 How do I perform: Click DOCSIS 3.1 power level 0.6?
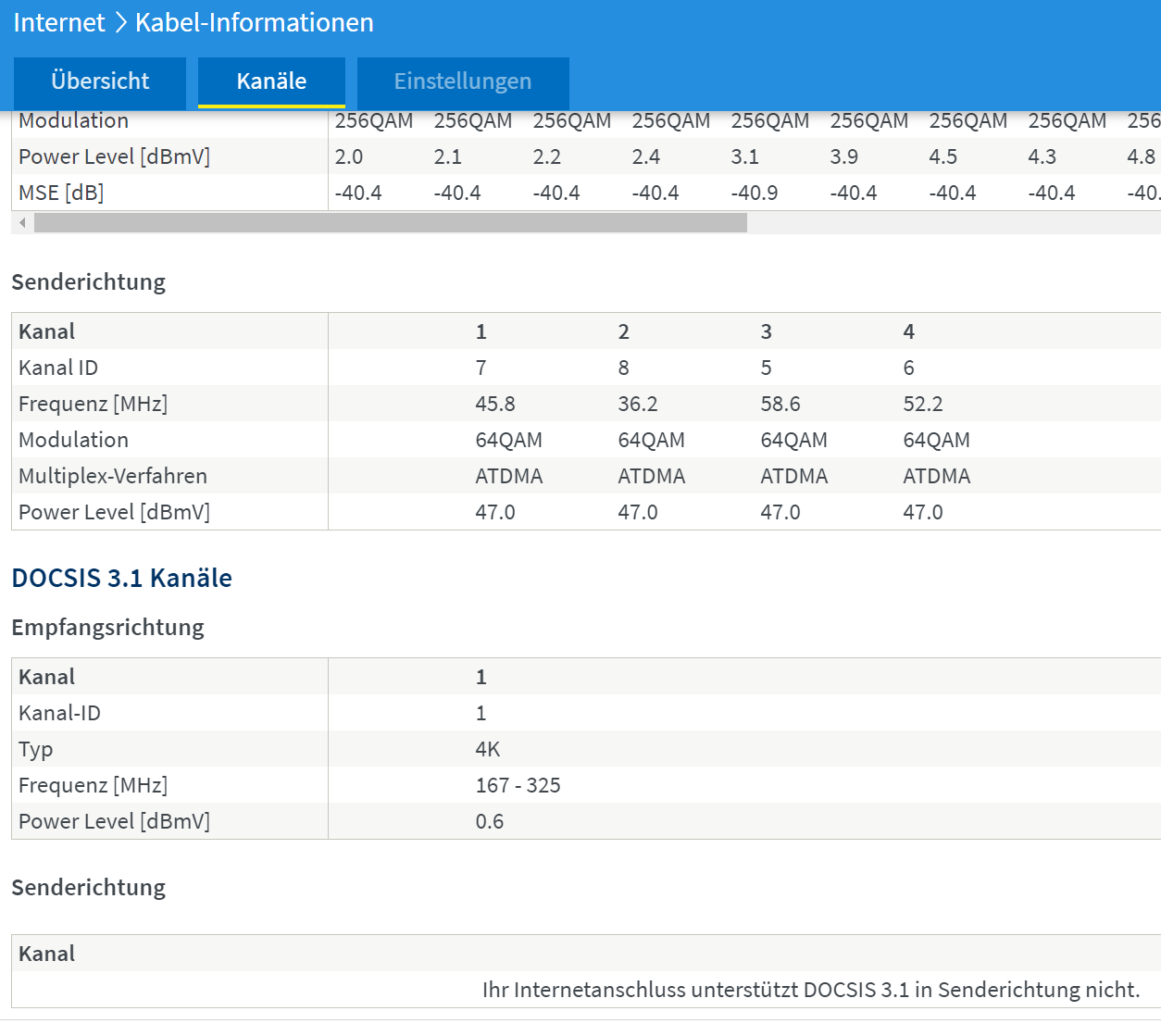click(490, 821)
